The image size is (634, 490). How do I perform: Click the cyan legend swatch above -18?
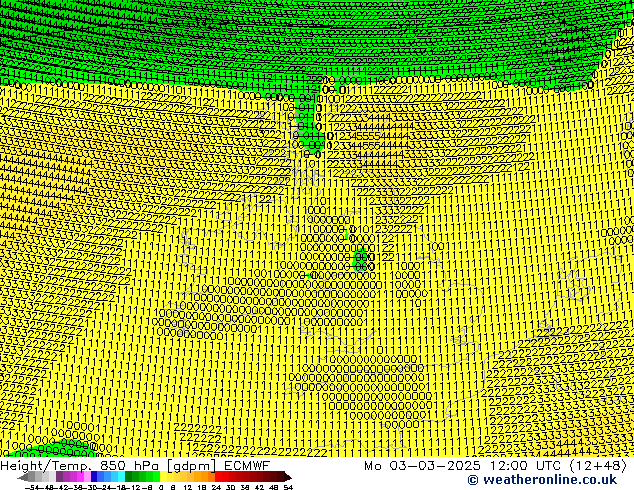point(122,476)
